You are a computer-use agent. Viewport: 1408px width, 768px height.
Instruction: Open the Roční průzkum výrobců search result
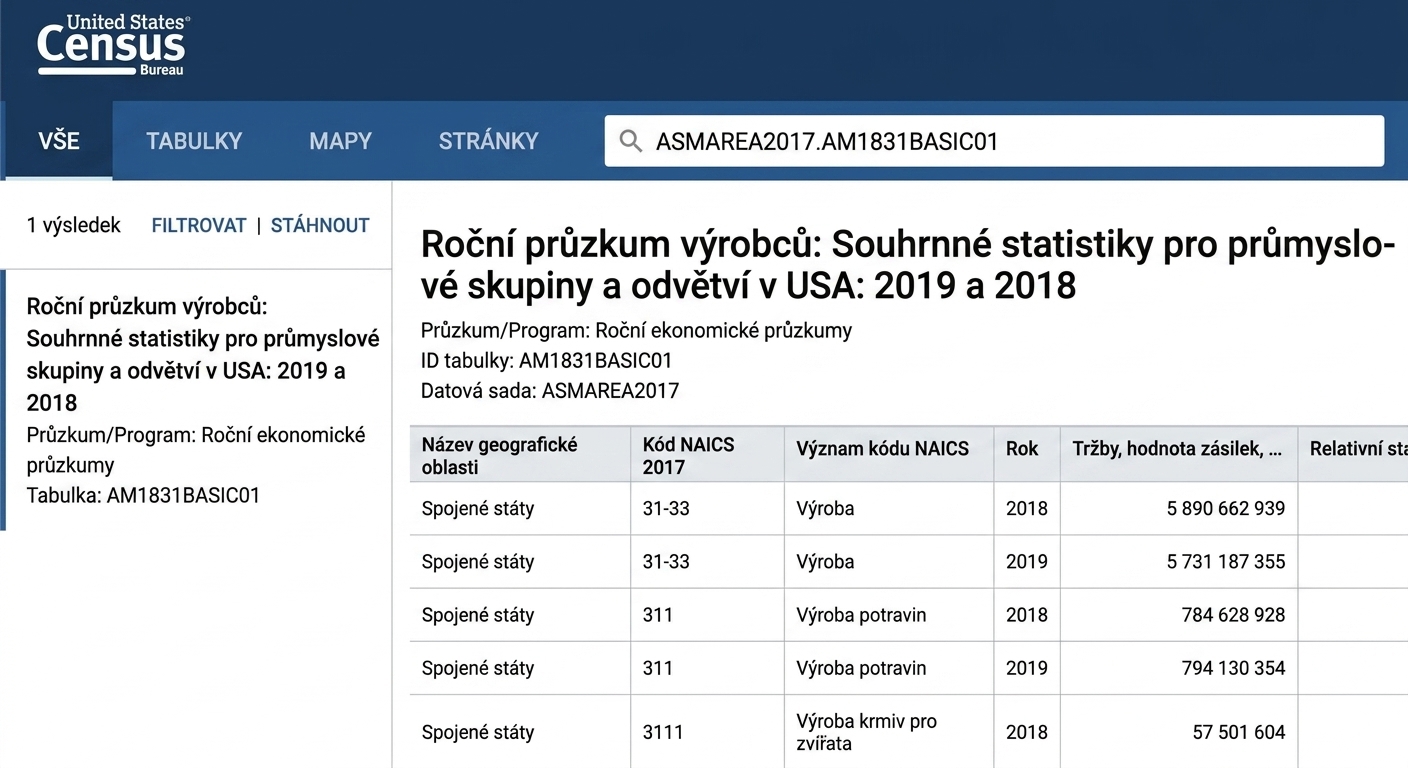click(x=198, y=400)
